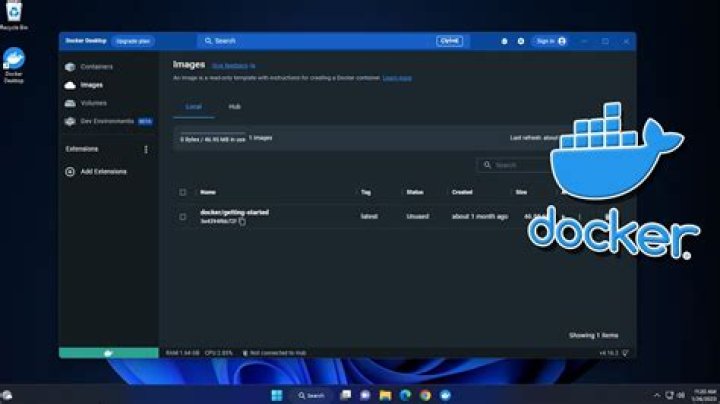Image resolution: width=720 pixels, height=404 pixels.
Task: Sort images by the Name column header
Action: 208,192
